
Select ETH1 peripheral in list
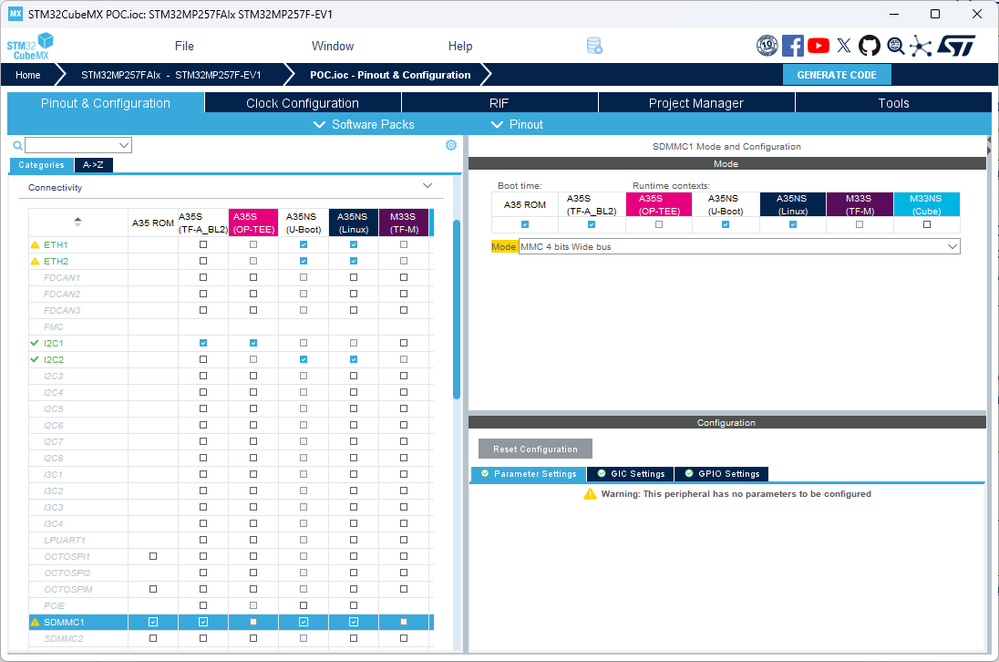pyautogui.click(x=55, y=245)
